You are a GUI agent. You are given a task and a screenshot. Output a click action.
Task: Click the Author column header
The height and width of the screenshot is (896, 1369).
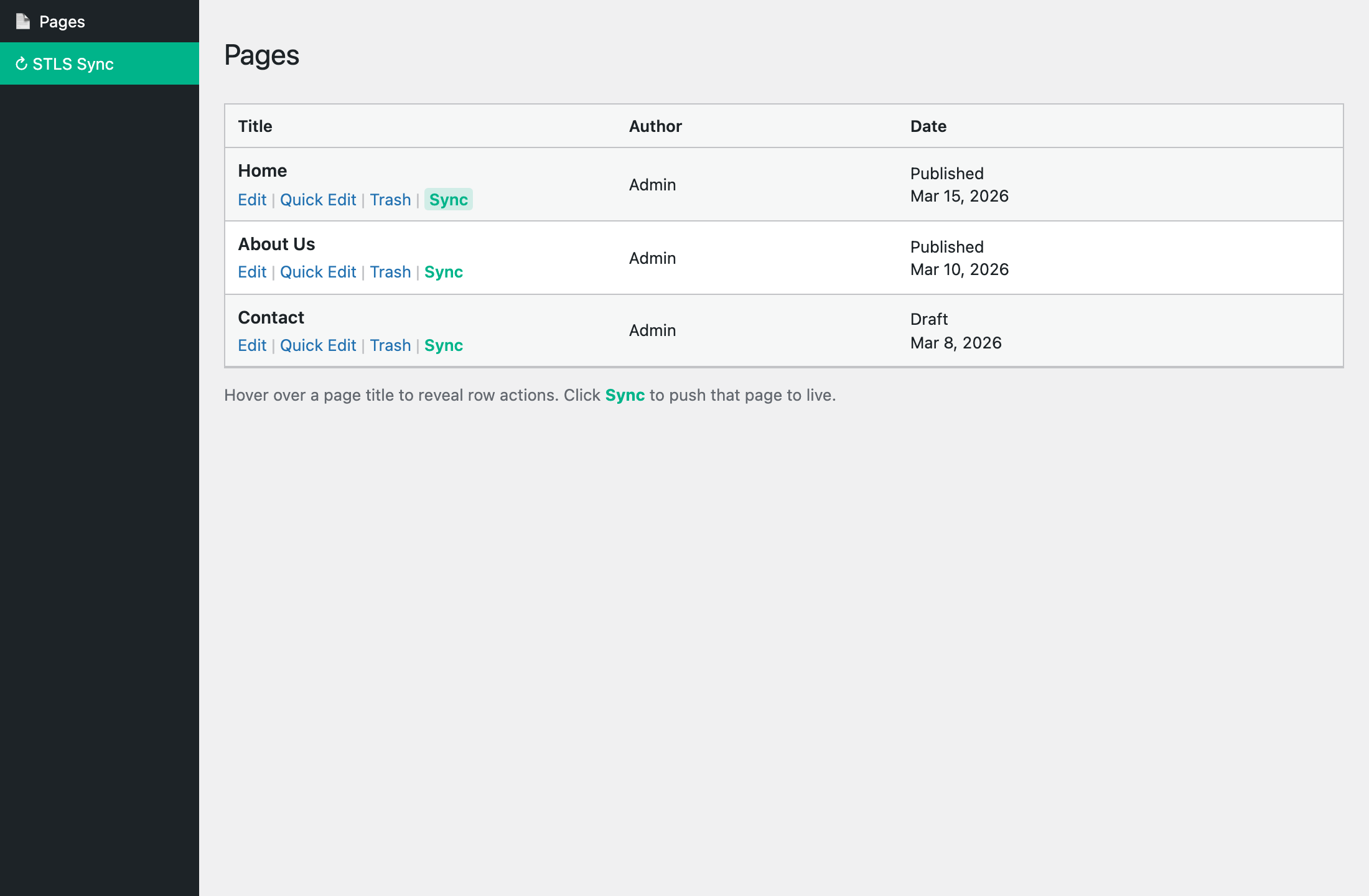point(655,126)
